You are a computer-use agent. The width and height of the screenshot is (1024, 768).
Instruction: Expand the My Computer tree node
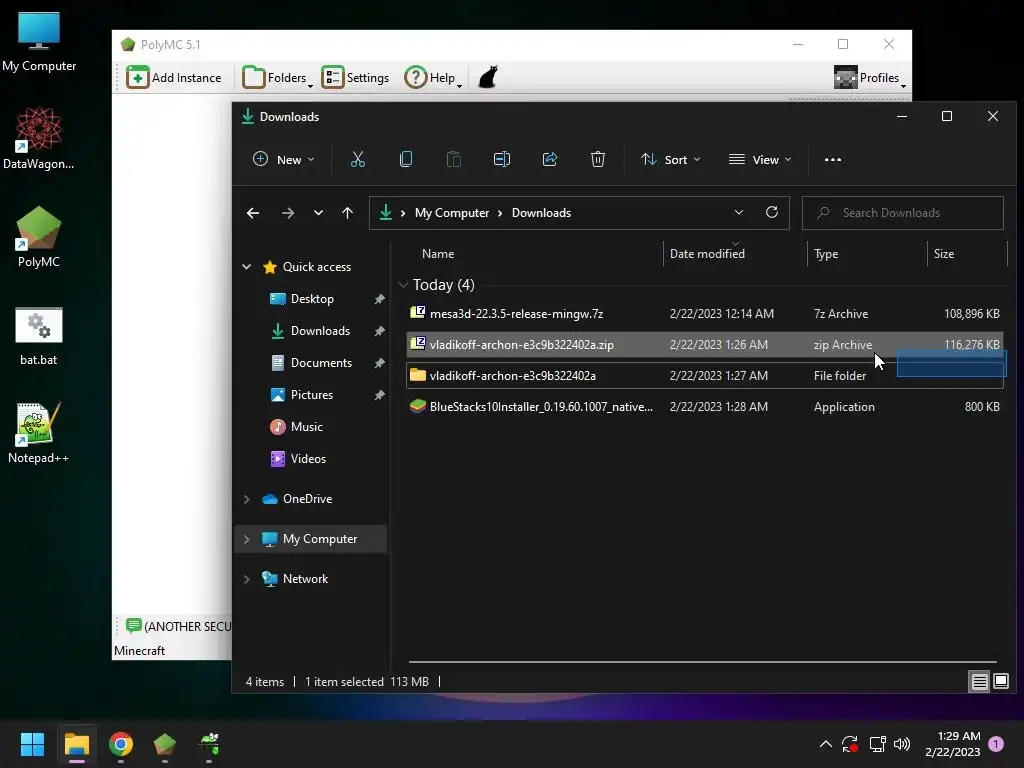click(247, 539)
